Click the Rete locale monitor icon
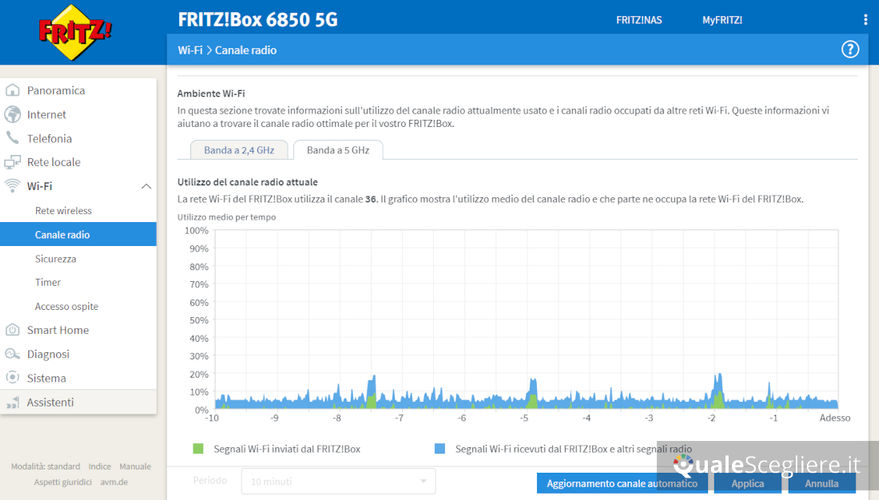879x500 pixels. tap(13, 162)
